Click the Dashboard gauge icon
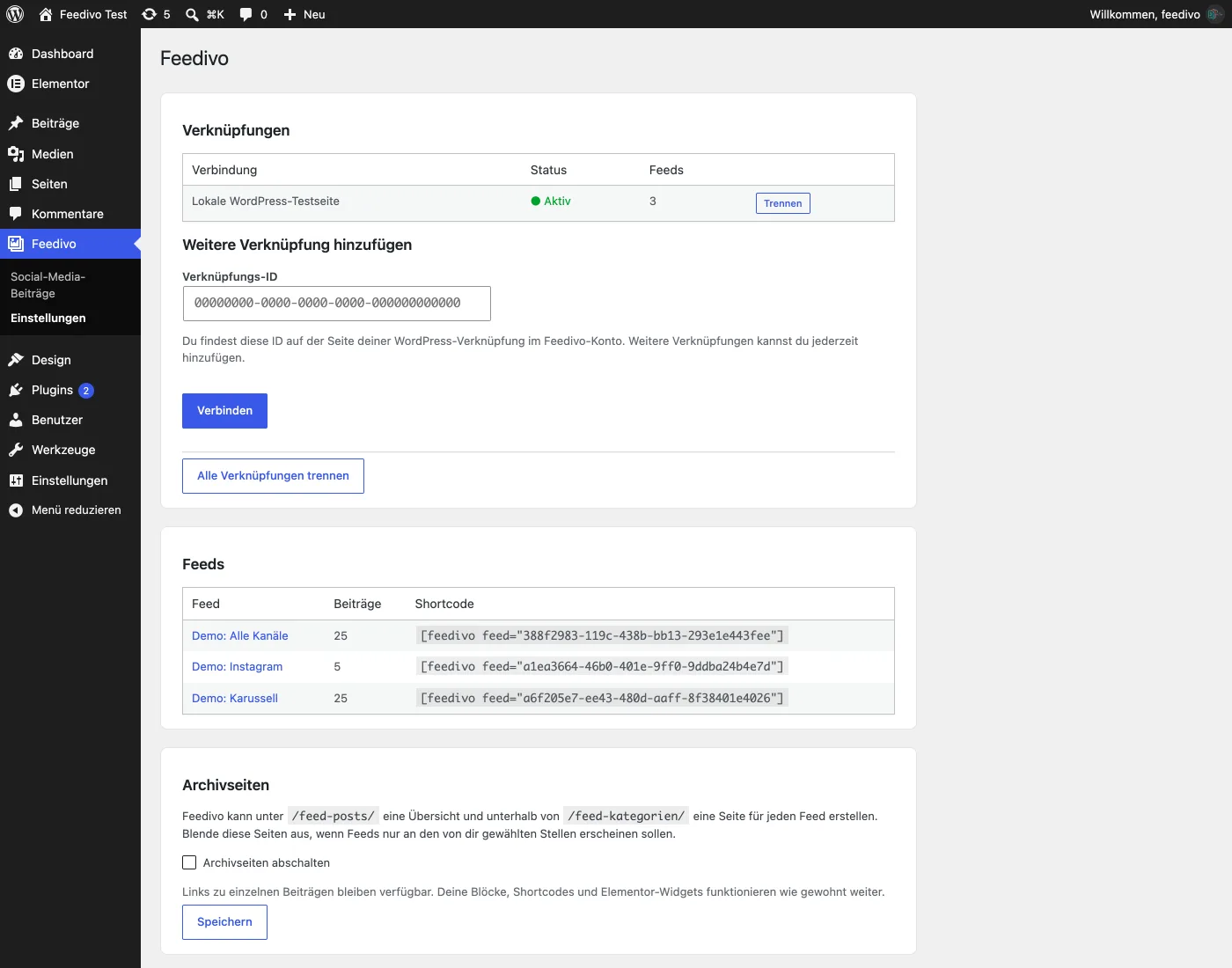 (x=16, y=54)
